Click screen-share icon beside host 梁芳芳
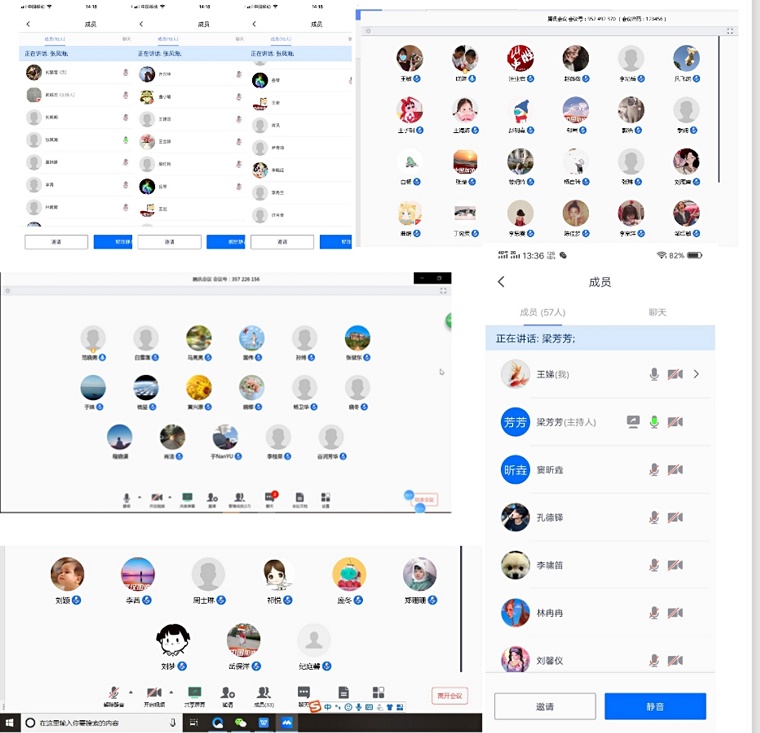 click(632, 422)
